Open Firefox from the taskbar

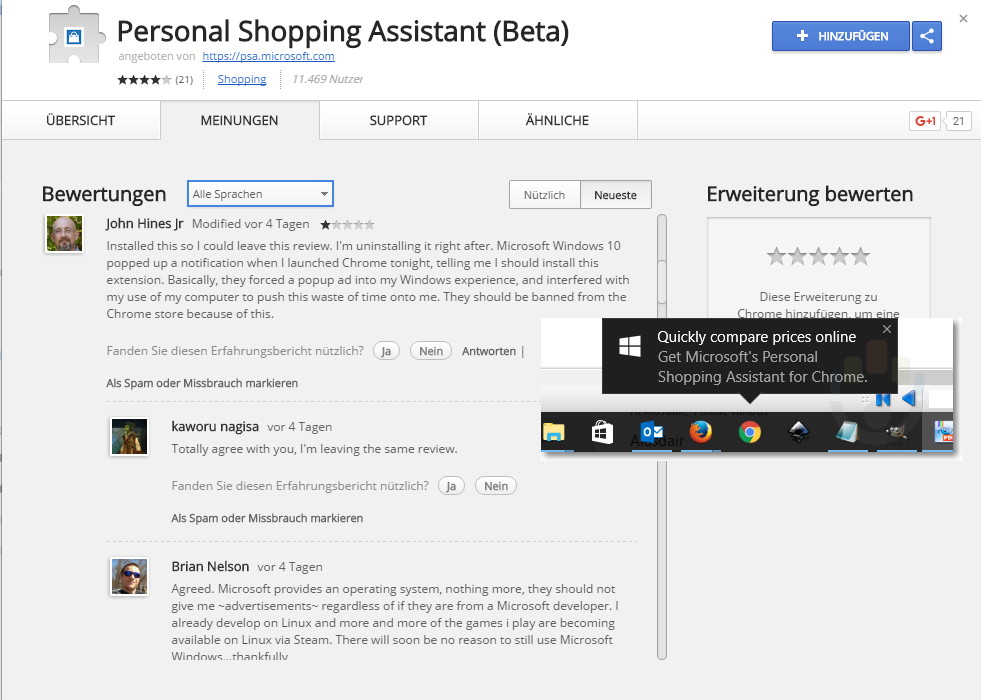701,432
